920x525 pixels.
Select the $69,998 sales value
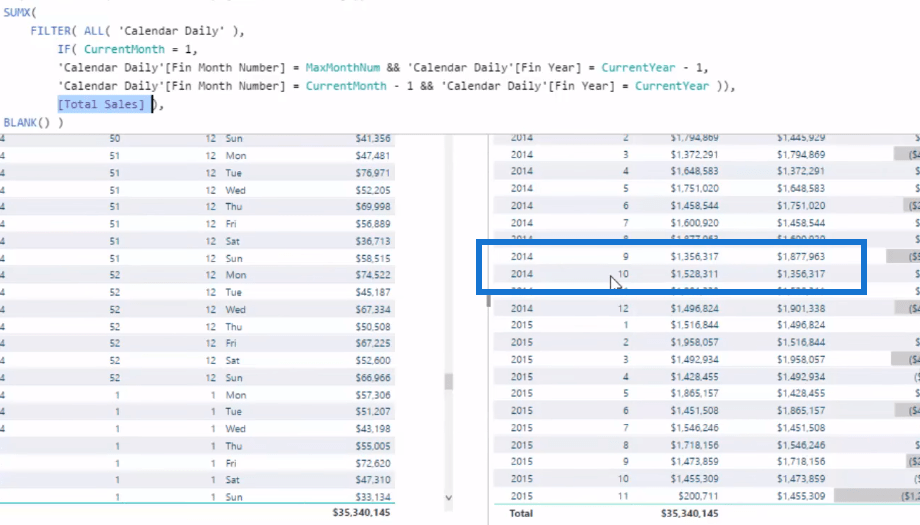(x=373, y=206)
